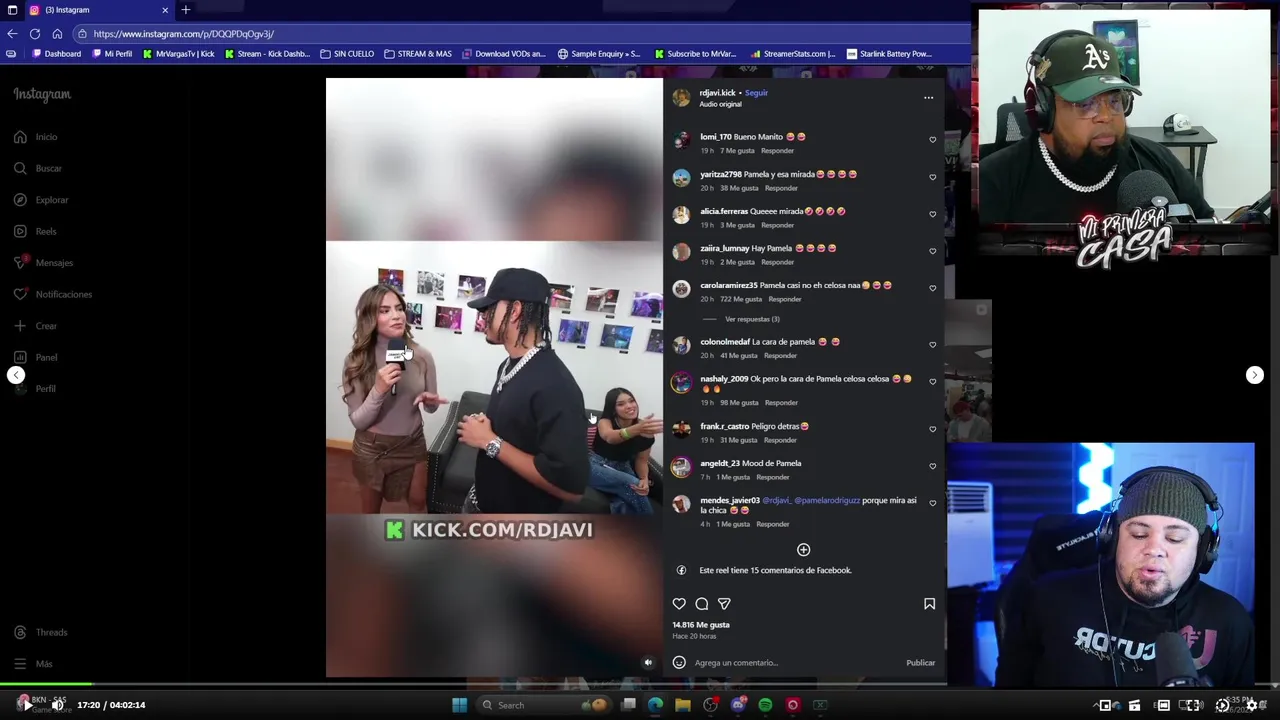This screenshot has width=1280, height=720.
Task: Open @pamelarodriguzz mention link
Action: 827,500
